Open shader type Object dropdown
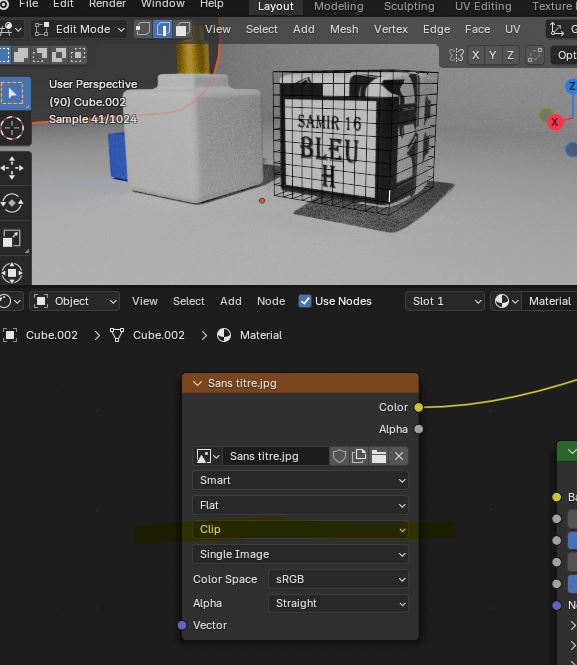This screenshot has height=665, width=577. (x=75, y=302)
